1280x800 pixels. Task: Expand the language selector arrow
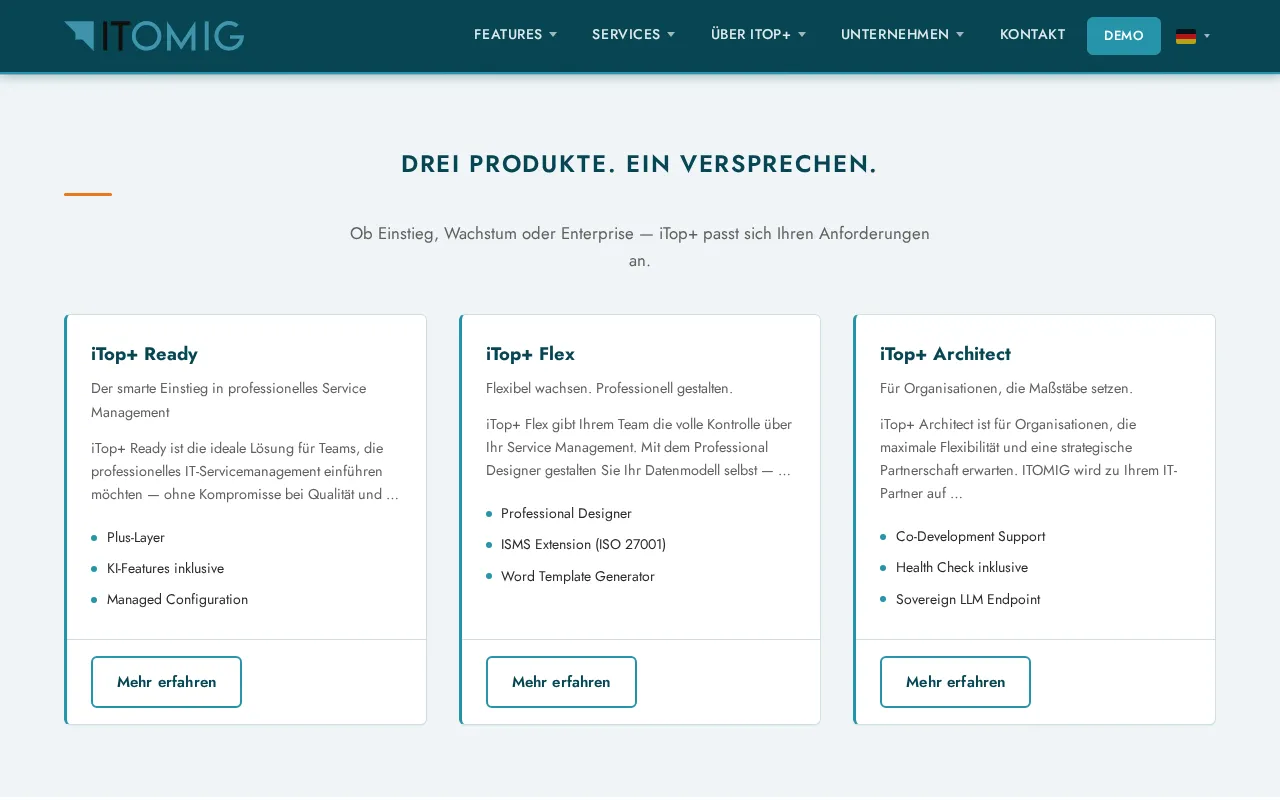pos(1207,36)
